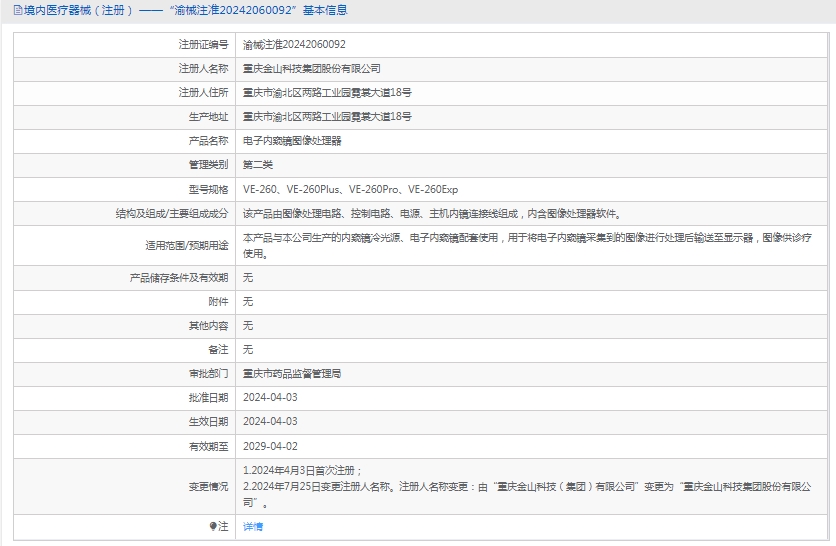
Task: Click the 批准日期 value 2024-04-03
Action: [x=270, y=397]
